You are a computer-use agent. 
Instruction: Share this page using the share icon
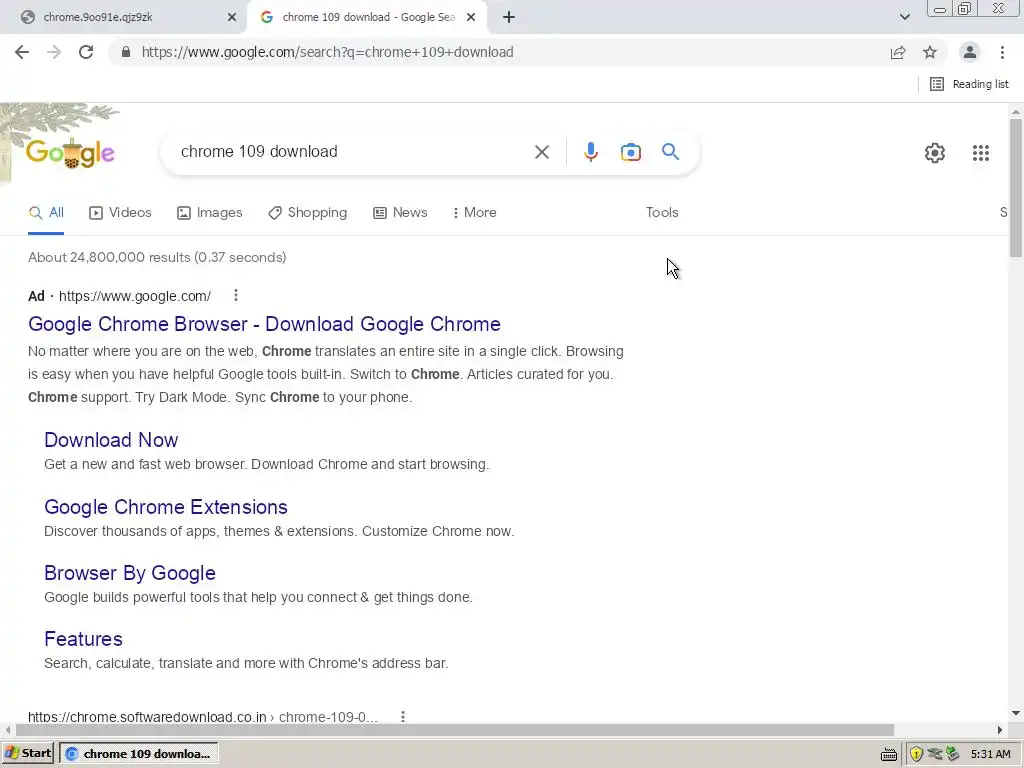coord(898,52)
